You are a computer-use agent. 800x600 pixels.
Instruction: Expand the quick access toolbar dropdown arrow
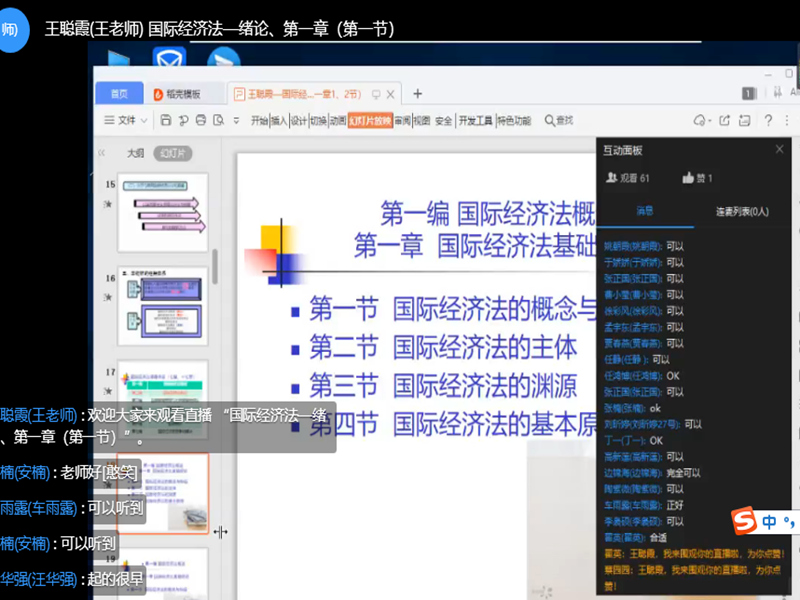[x=237, y=120]
